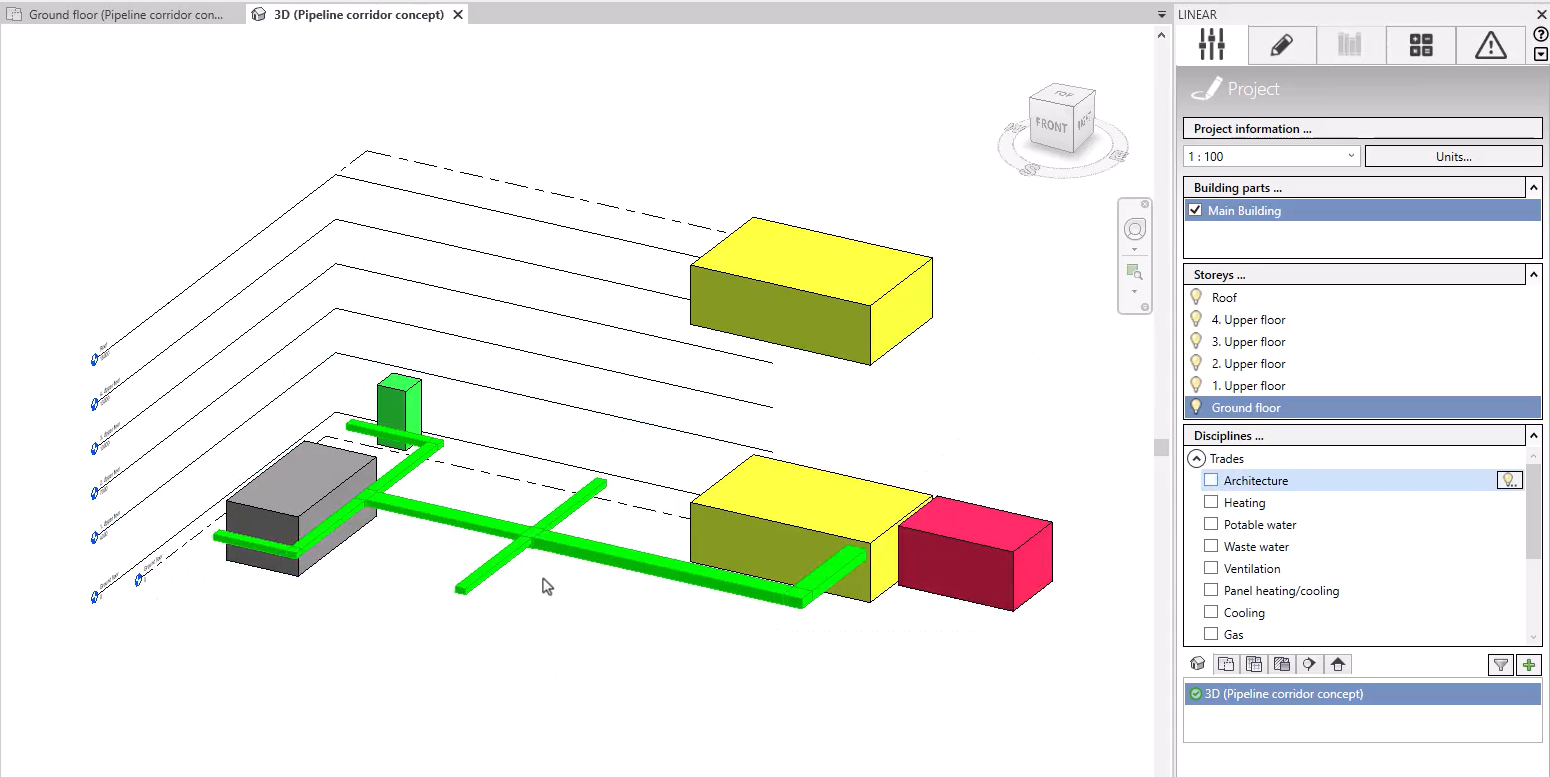The image size is (1550, 777).
Task: Open Project information...
Action: coord(1362,129)
